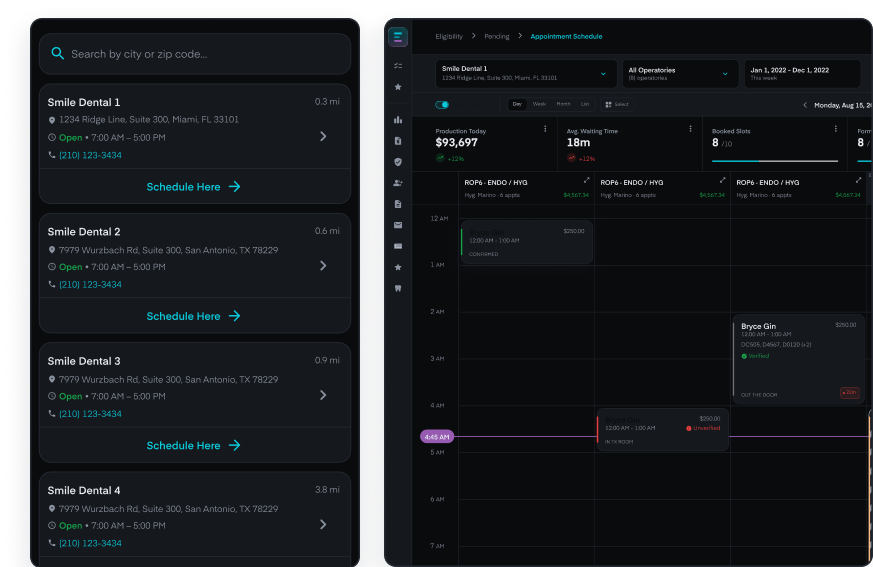
Task: Open the add-patient person icon
Action: (398, 183)
